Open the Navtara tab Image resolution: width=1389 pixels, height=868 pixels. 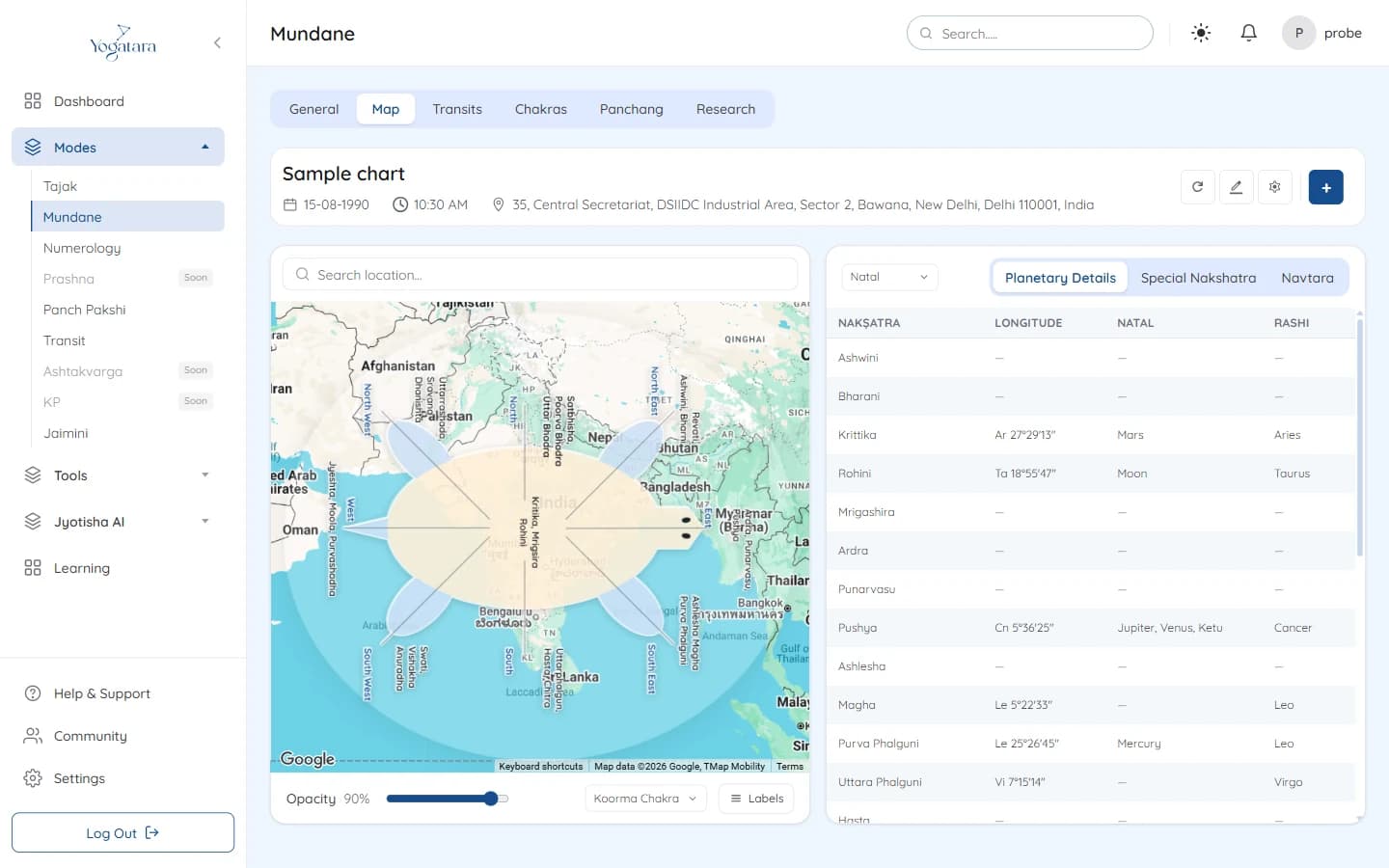pyautogui.click(x=1307, y=278)
